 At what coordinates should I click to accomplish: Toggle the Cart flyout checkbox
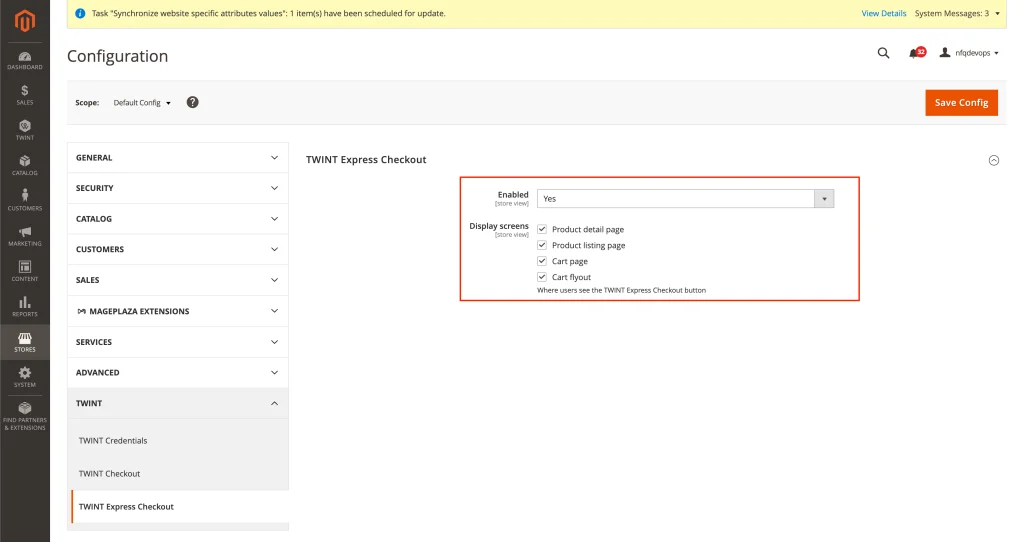pyautogui.click(x=542, y=277)
